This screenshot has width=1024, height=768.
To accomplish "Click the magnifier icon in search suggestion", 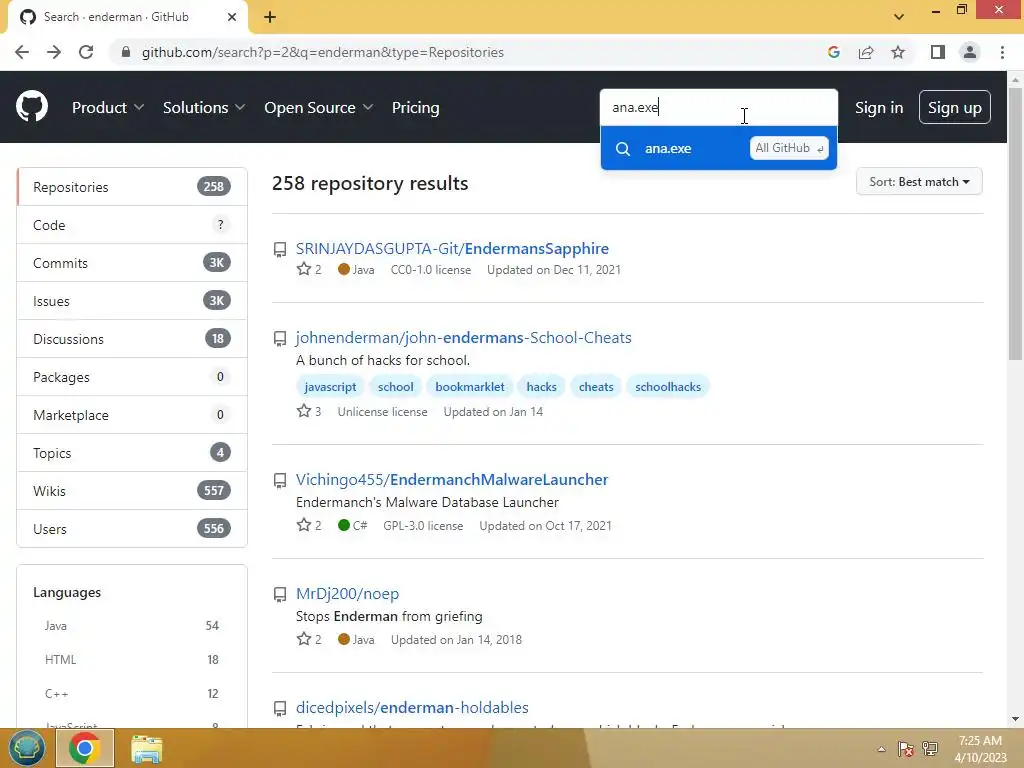I will [x=623, y=149].
